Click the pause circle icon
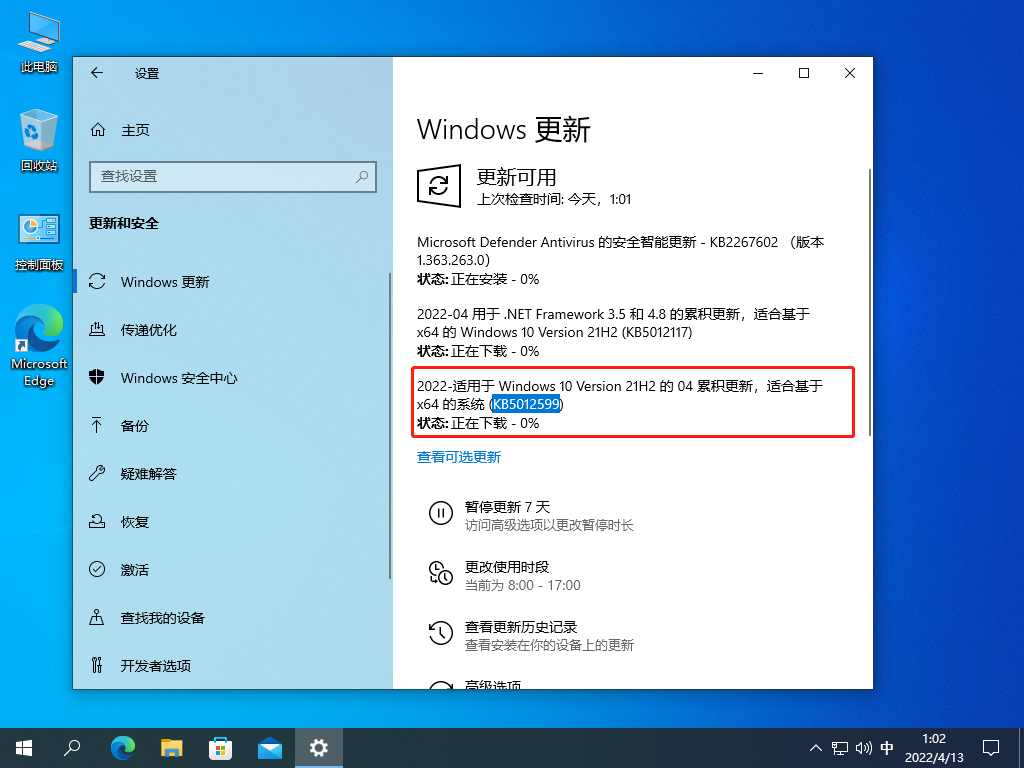1024x768 pixels. 441,513
